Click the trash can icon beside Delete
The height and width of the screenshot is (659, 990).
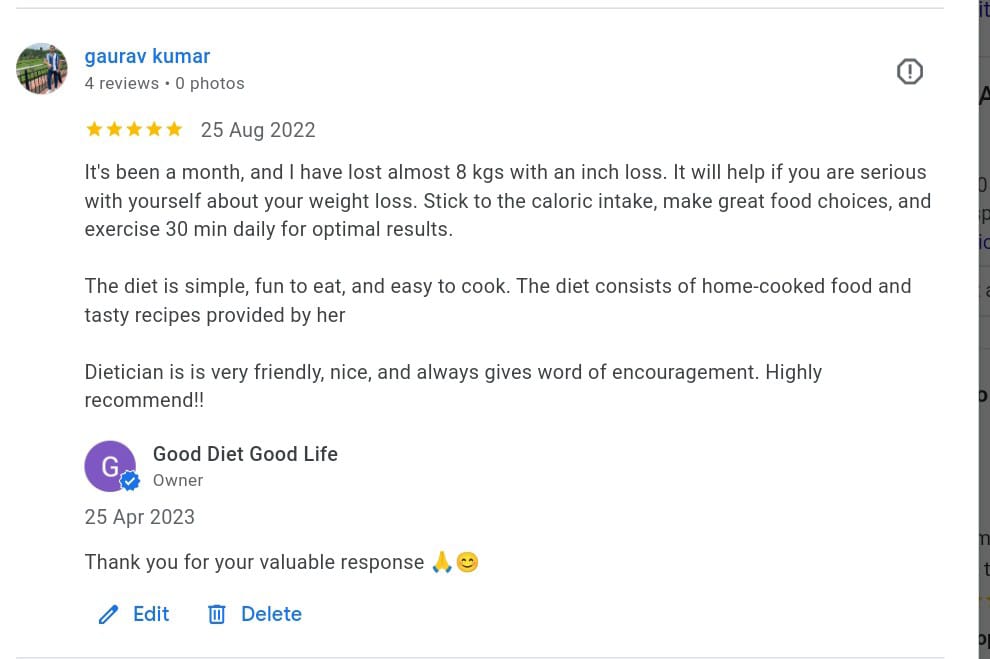coord(217,614)
